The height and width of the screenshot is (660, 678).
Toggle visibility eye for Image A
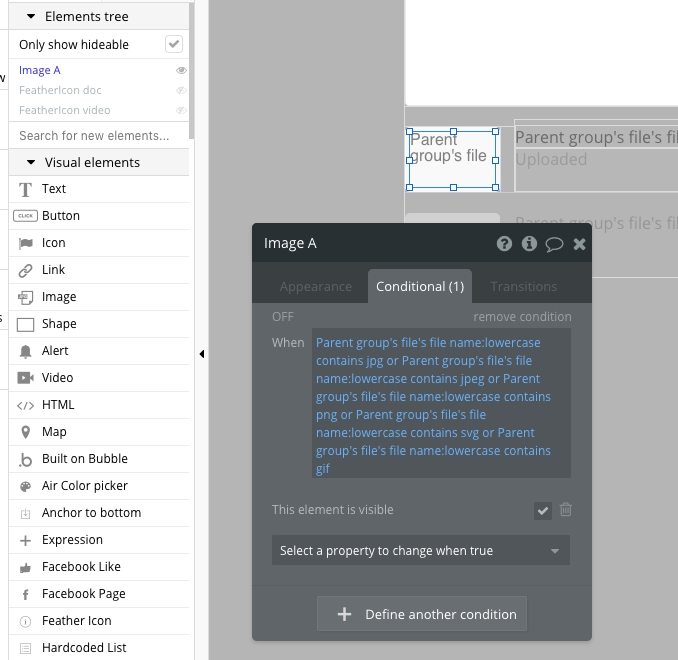click(181, 71)
